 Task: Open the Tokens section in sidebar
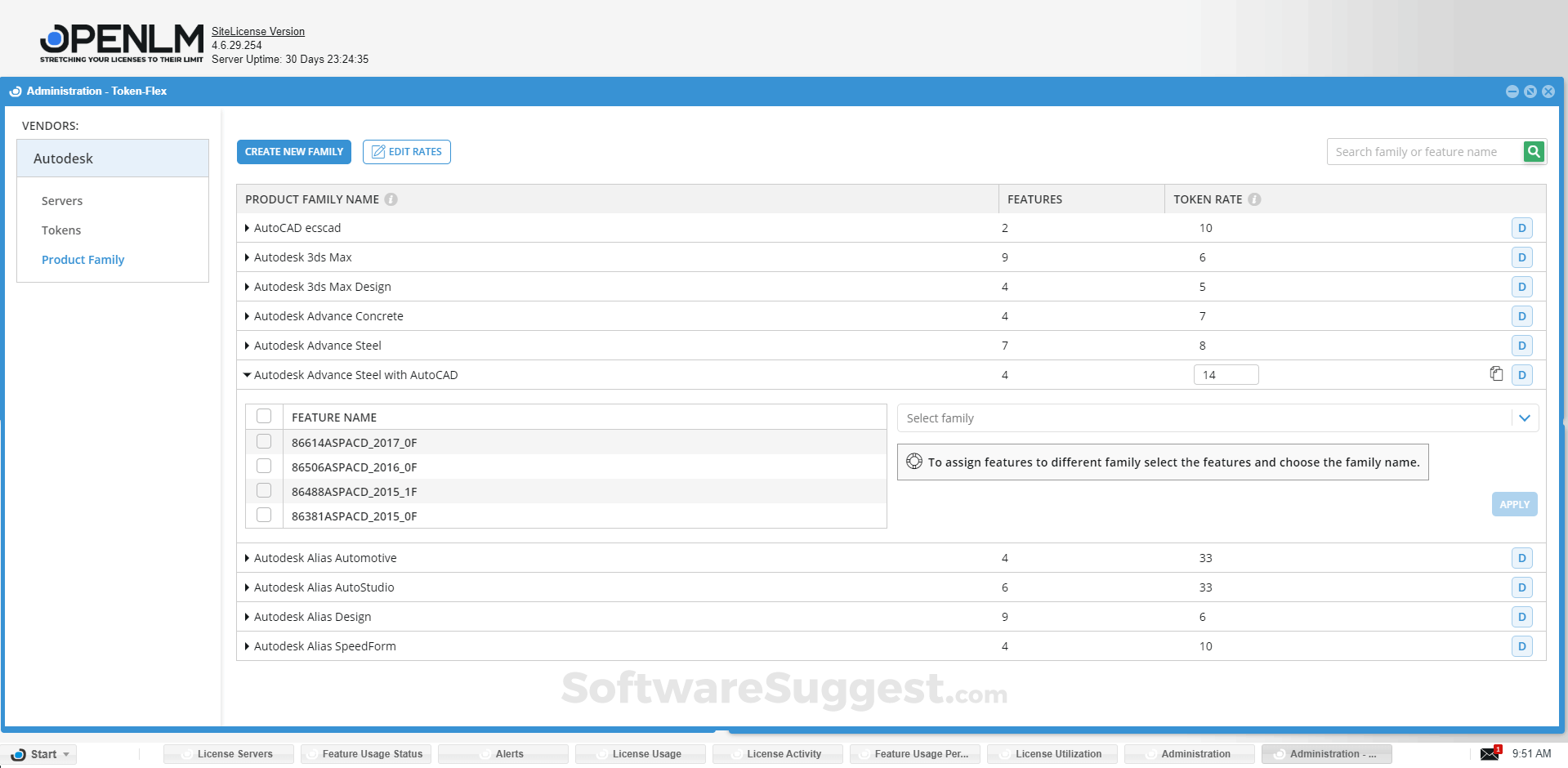click(x=61, y=230)
